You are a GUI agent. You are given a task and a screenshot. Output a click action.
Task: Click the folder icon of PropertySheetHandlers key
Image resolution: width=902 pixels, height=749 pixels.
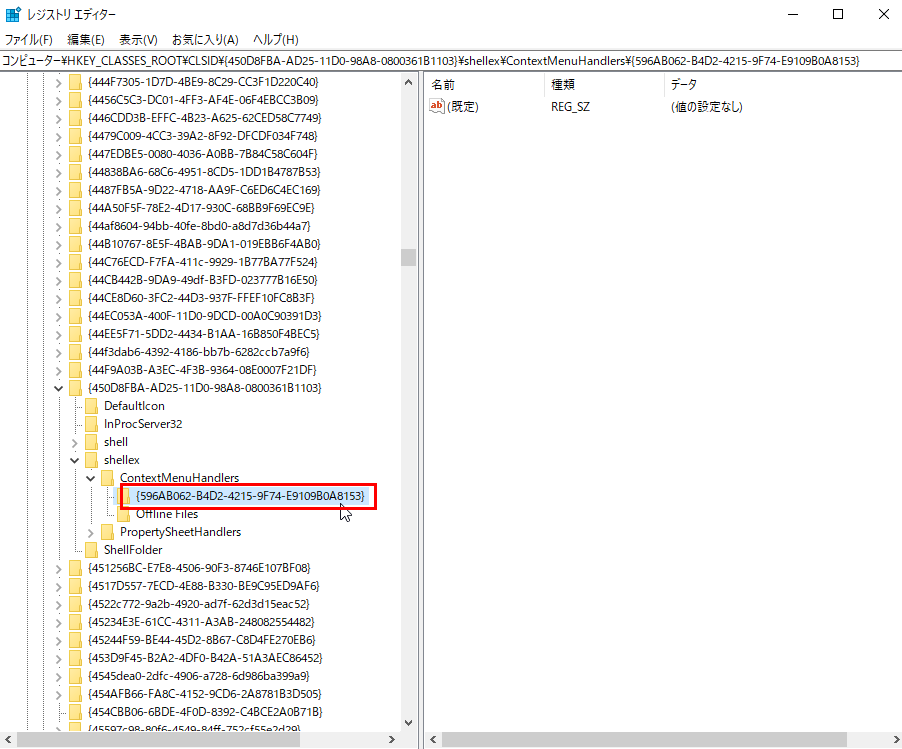107,532
